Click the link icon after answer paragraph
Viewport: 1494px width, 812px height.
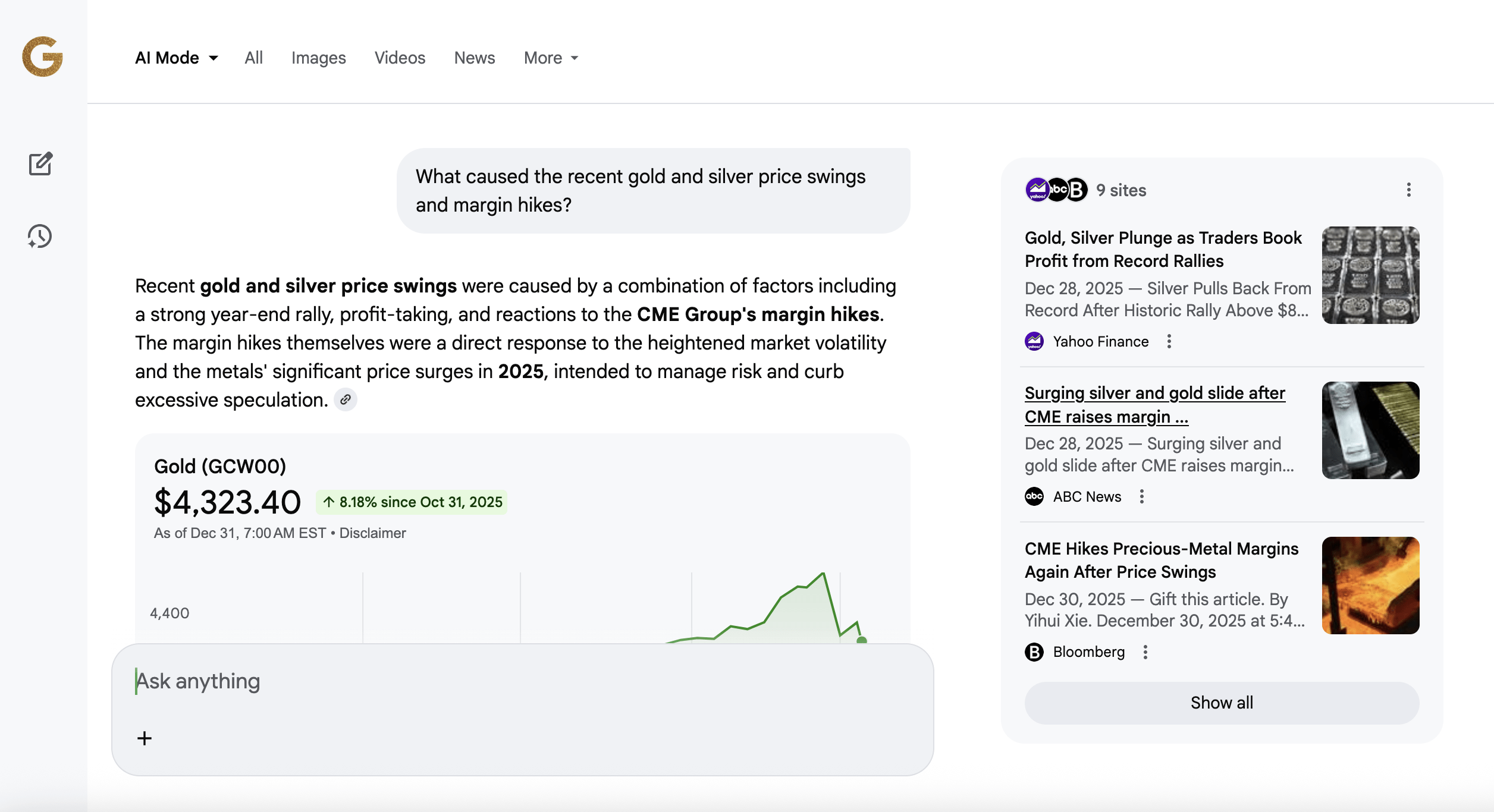click(346, 399)
